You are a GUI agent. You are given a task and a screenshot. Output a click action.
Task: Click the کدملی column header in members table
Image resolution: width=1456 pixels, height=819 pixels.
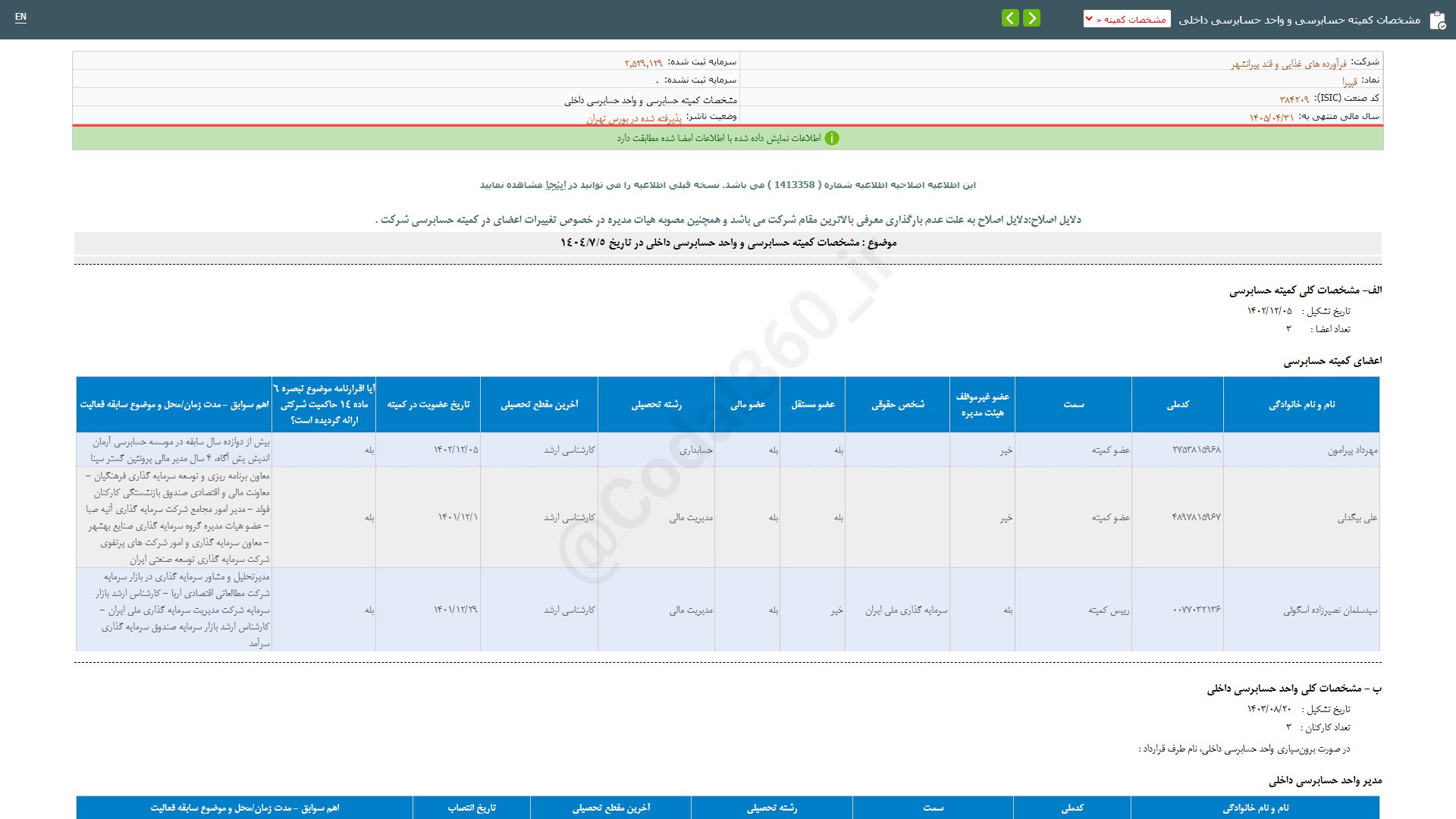1178,405
